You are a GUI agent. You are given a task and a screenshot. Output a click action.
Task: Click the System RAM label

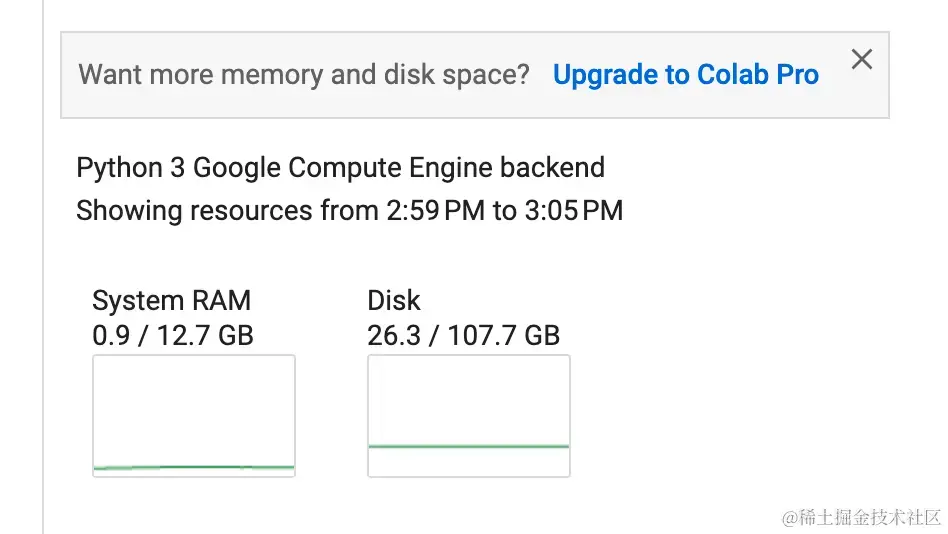[171, 301]
